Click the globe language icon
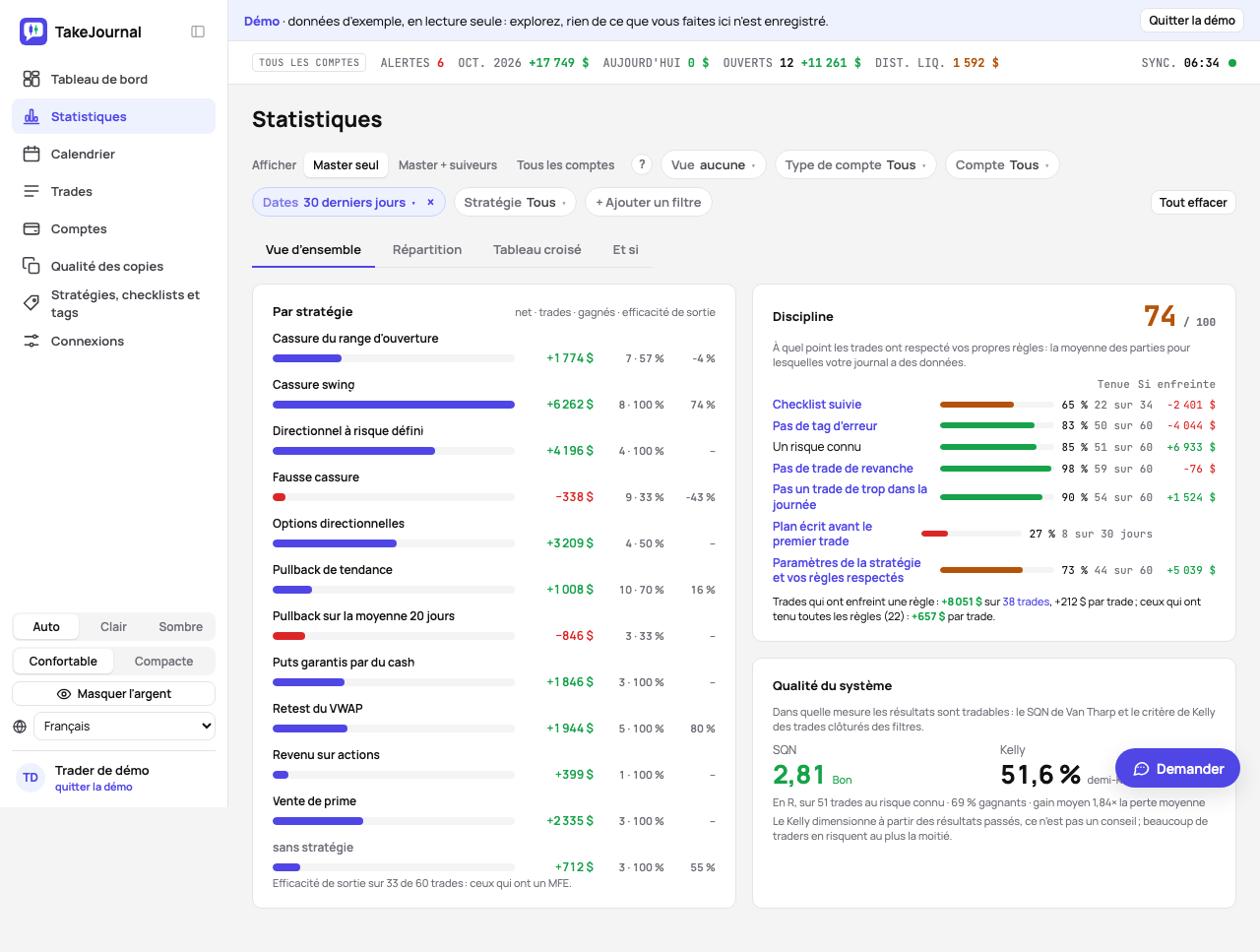This screenshot has height=952, width=1260. coord(20,727)
